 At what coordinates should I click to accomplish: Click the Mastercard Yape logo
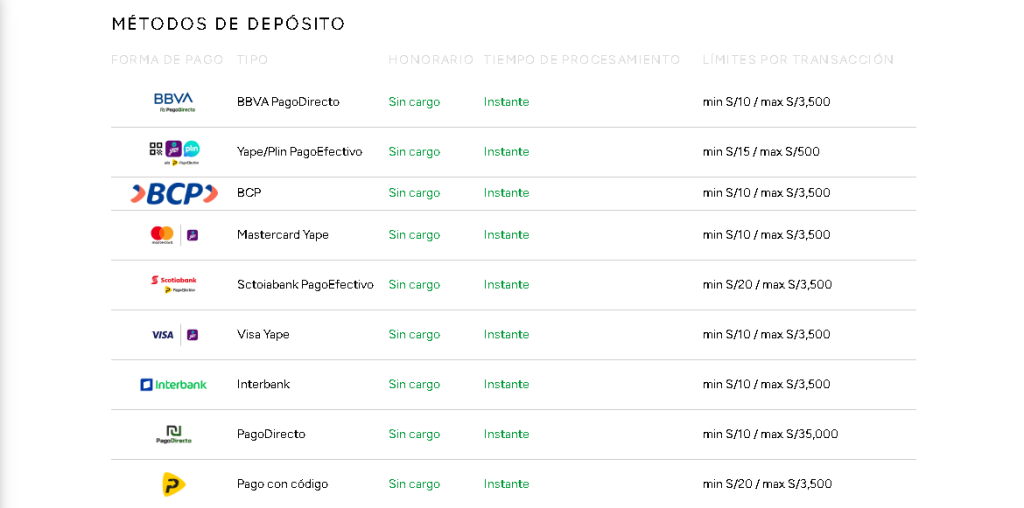[174, 235]
